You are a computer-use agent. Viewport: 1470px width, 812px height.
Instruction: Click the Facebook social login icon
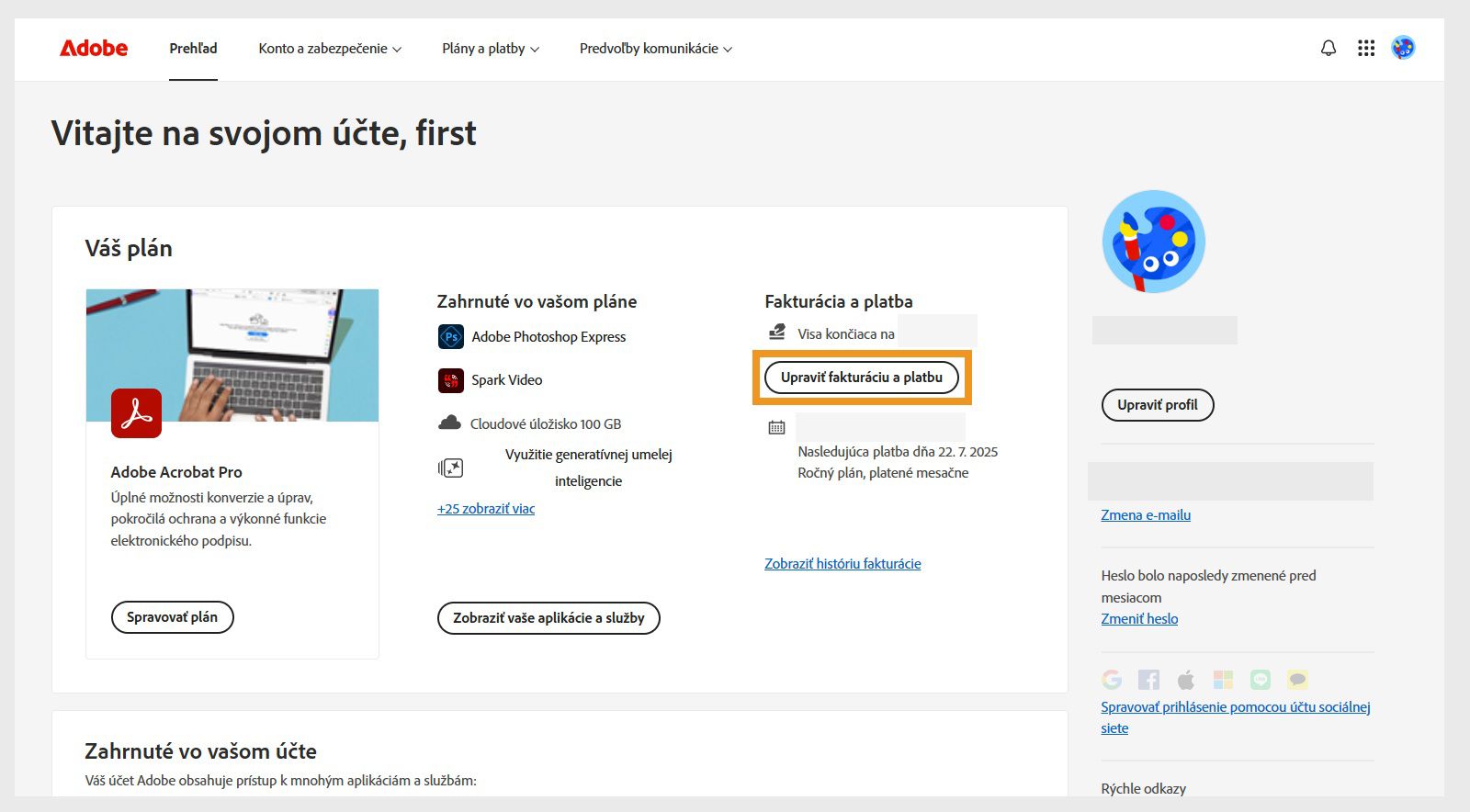pyautogui.click(x=1148, y=680)
